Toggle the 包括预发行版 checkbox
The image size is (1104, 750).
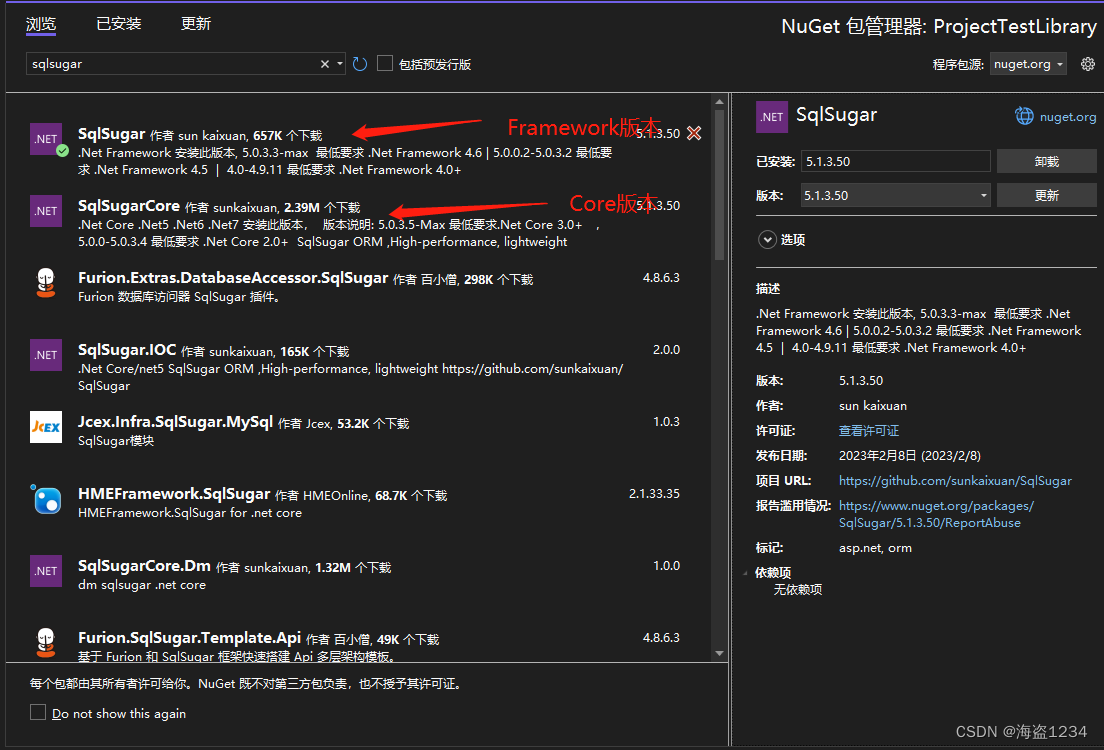pos(385,63)
